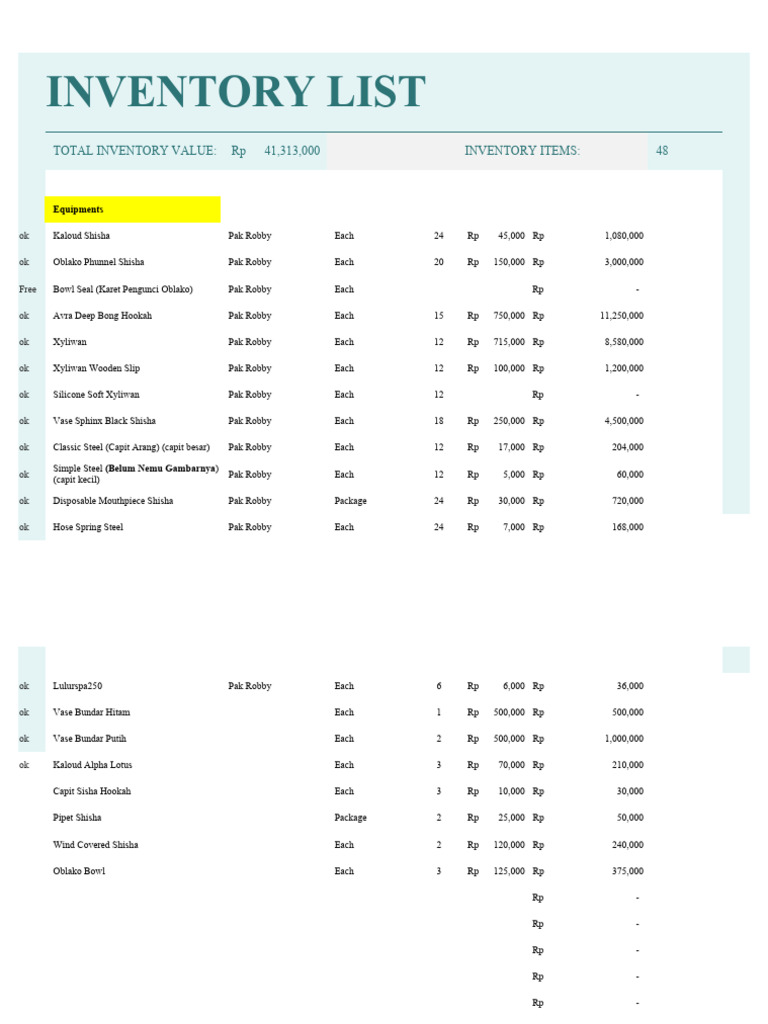Click the 204,000 total for Classic Steel
This screenshot has height=1024, width=768.
pyautogui.click(x=628, y=447)
